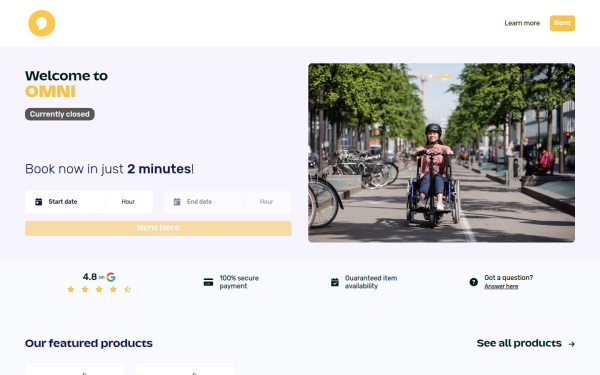Screen dimensions: 600x375
Task: Click the Rent here button
Action: pyautogui.click(x=158, y=228)
